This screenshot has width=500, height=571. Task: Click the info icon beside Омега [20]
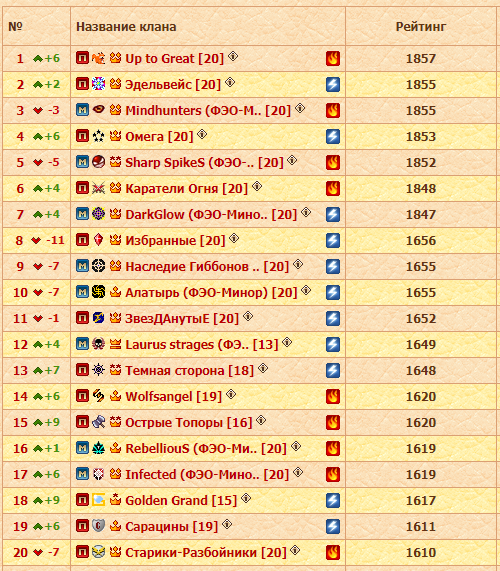click(x=202, y=135)
